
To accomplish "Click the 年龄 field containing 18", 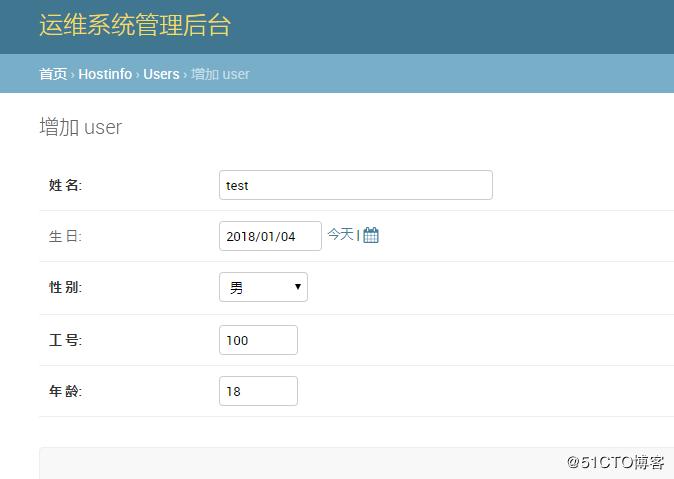I will (258, 391).
